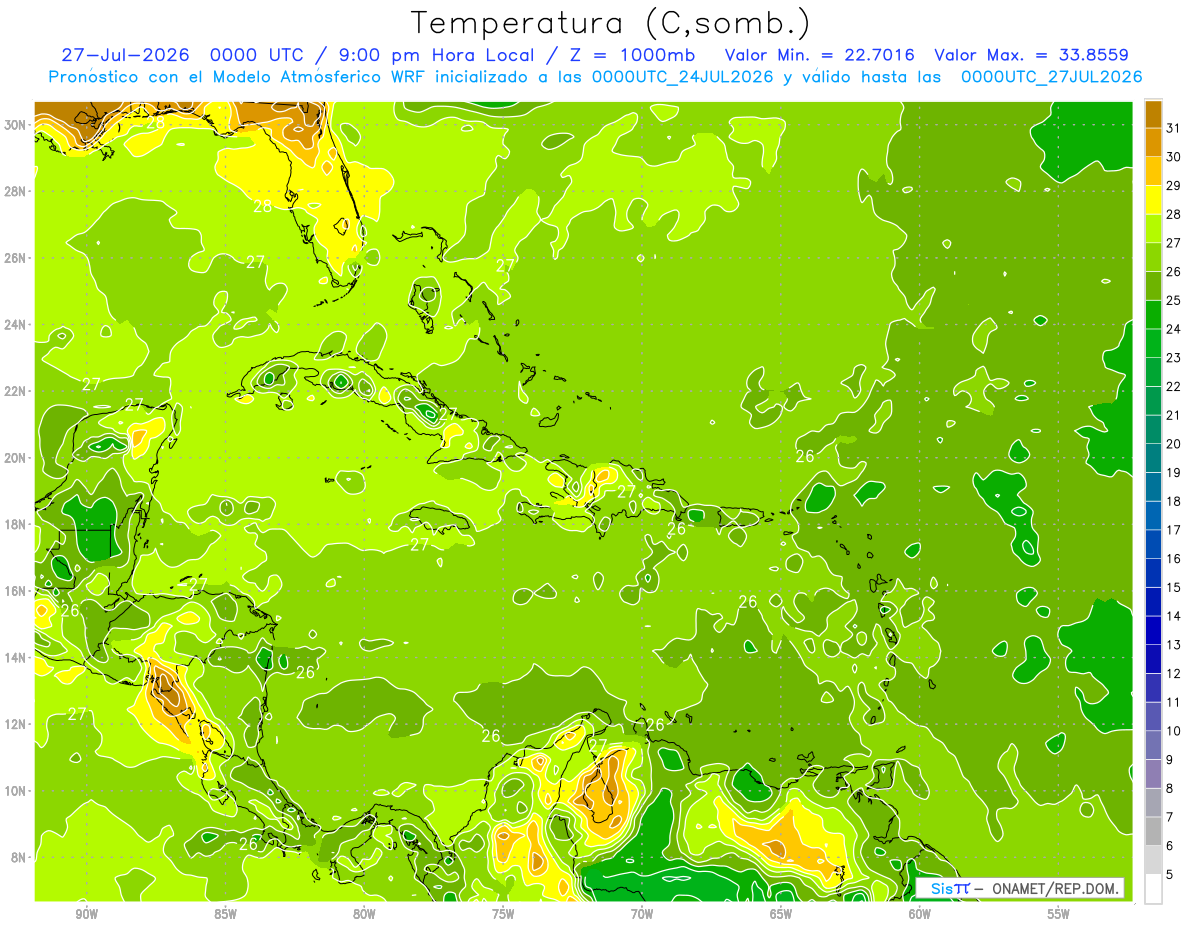Click the 27 label on the color scale
Viewport: 1200px width, 927px height.
[x=1174, y=243]
